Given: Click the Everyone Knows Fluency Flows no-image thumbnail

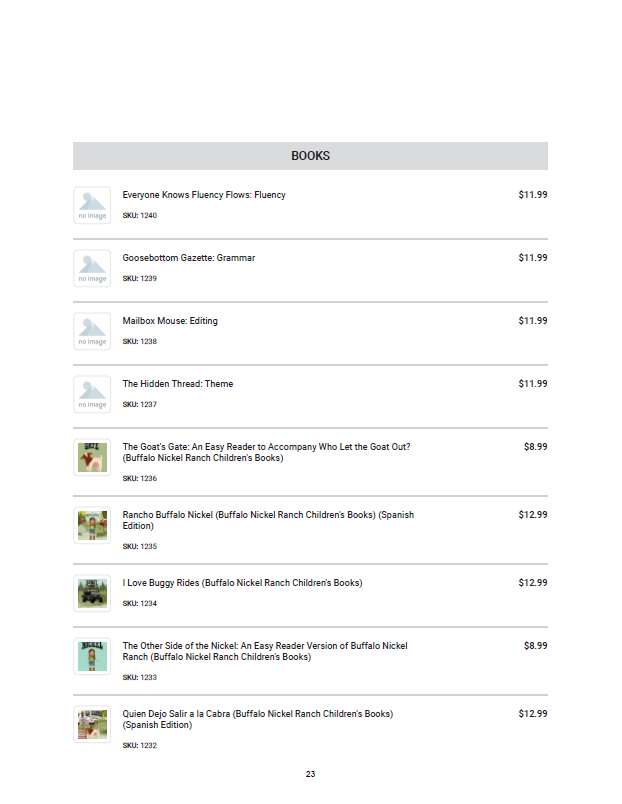Looking at the screenshot, I should coord(92,205).
